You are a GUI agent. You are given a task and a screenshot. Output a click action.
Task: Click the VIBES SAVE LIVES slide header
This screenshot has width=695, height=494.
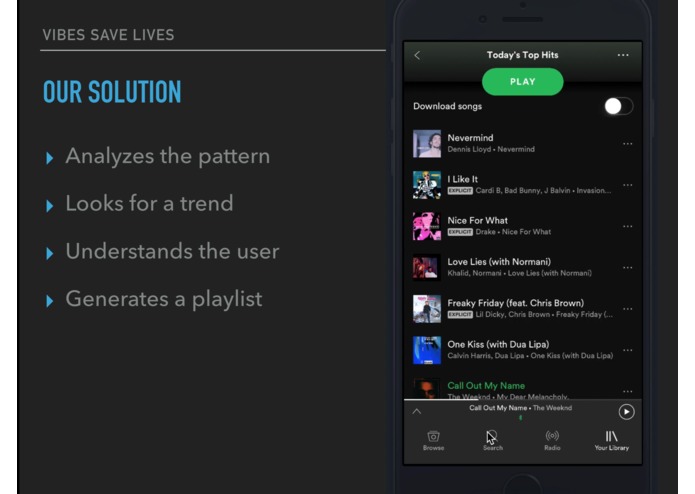click(x=109, y=35)
